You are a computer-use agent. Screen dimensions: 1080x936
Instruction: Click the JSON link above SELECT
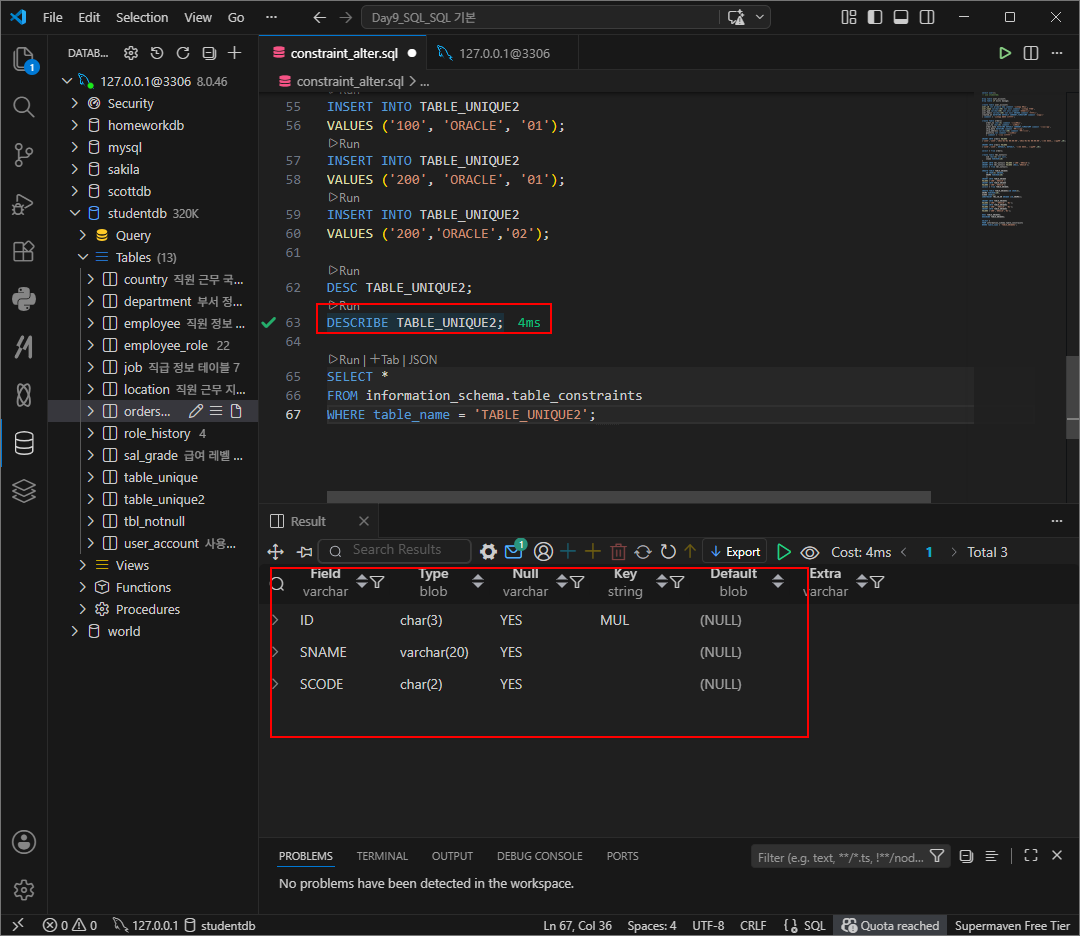coord(423,360)
